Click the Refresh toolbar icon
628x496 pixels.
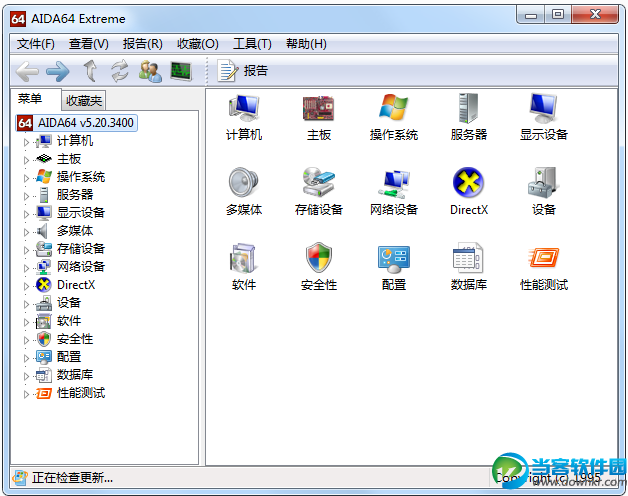120,71
